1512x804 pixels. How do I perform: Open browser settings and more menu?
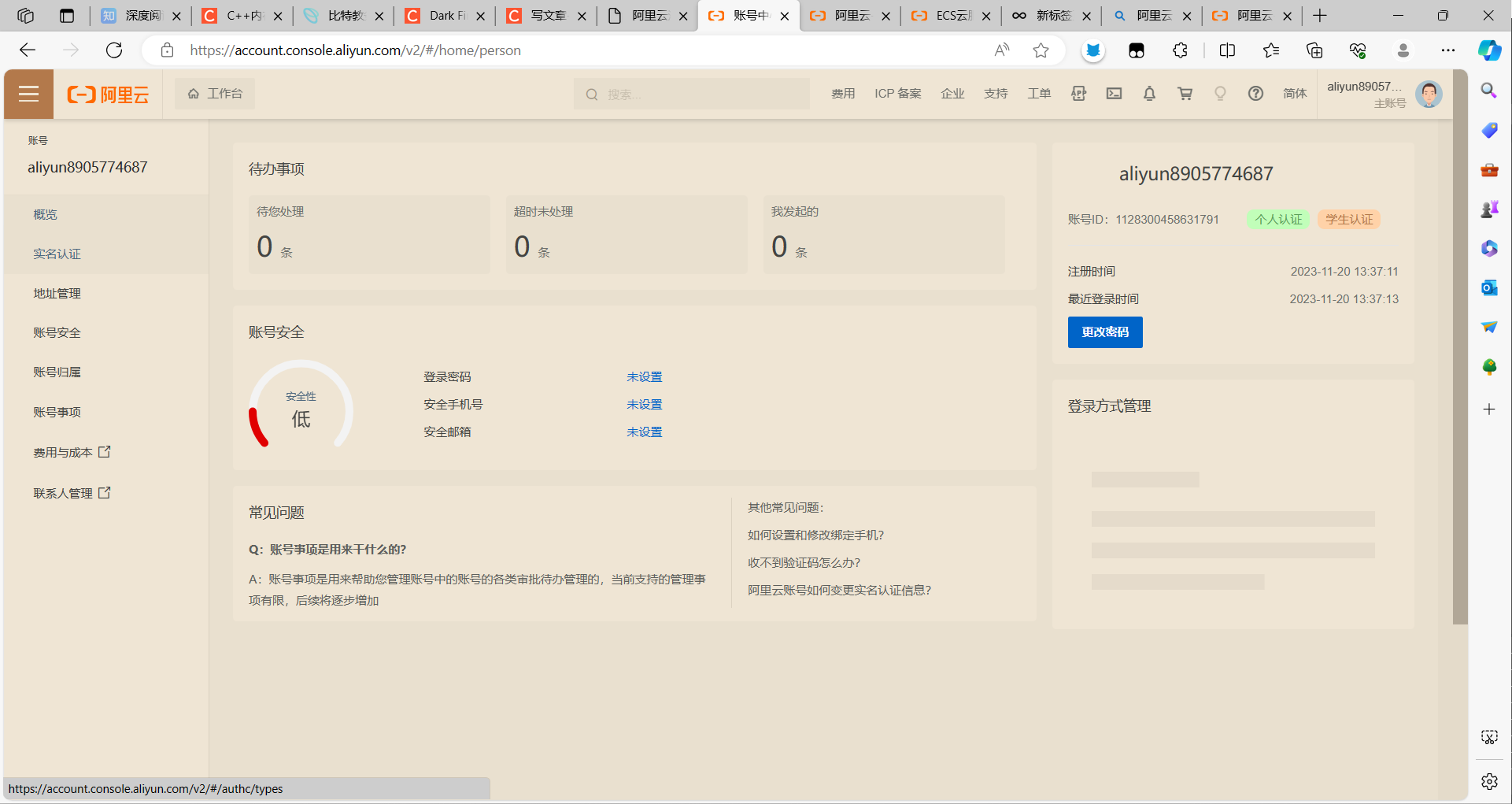click(x=1447, y=50)
